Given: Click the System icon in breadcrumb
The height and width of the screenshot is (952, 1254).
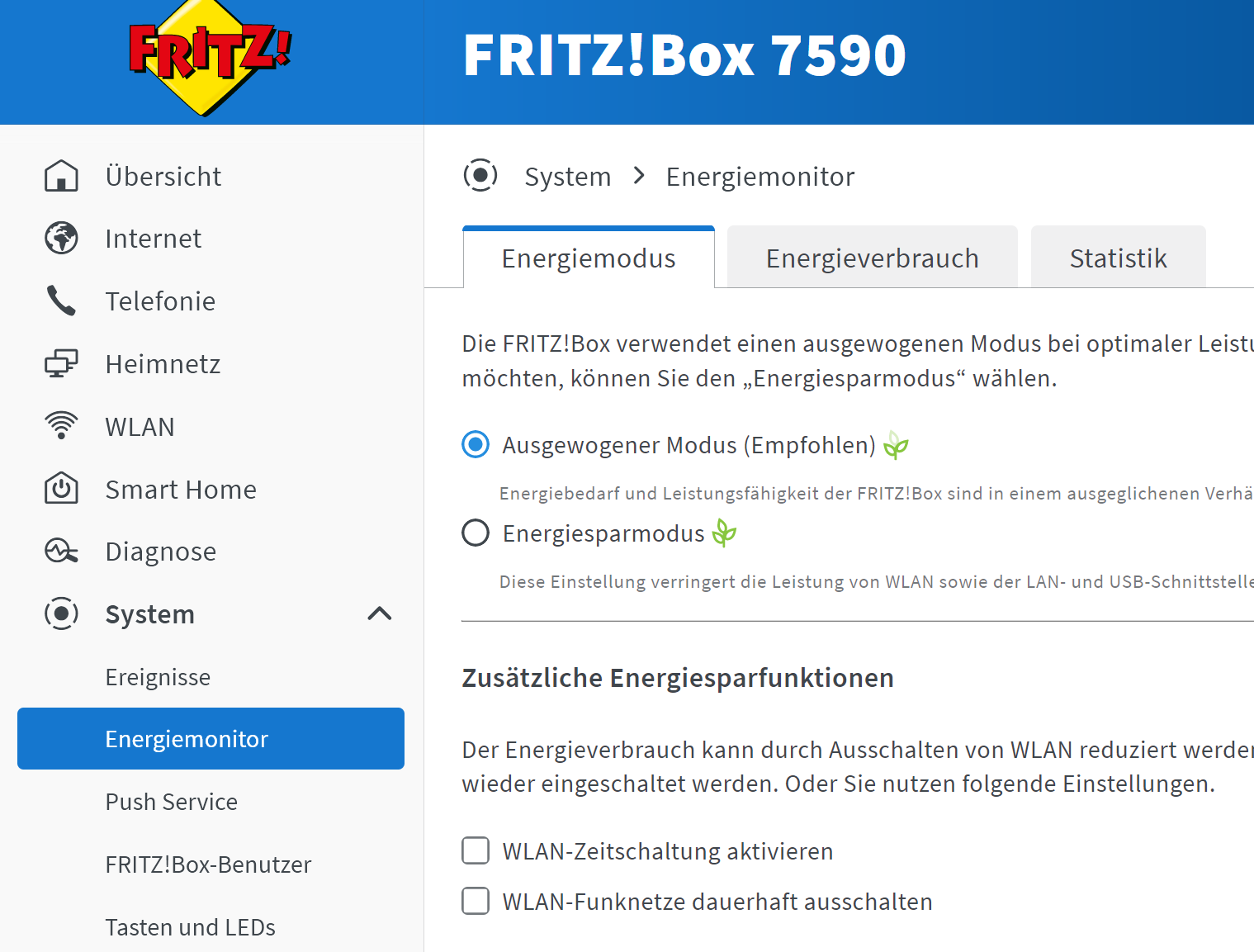Looking at the screenshot, I should [480, 175].
